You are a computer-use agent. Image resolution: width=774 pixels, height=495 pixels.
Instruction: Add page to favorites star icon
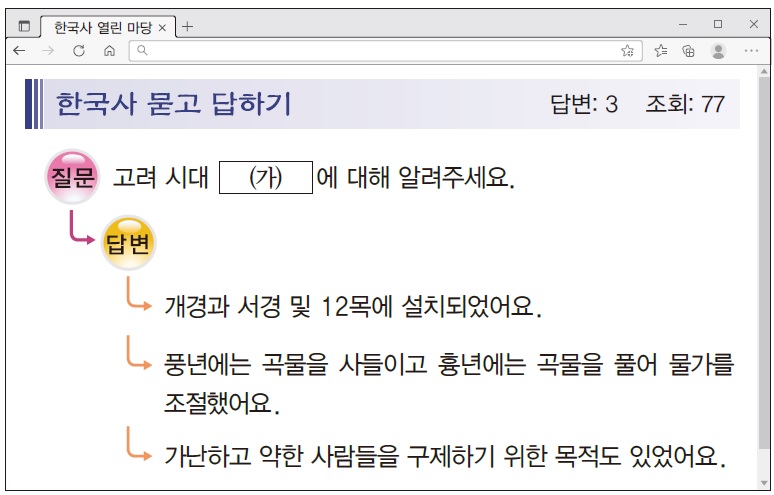tap(627, 50)
